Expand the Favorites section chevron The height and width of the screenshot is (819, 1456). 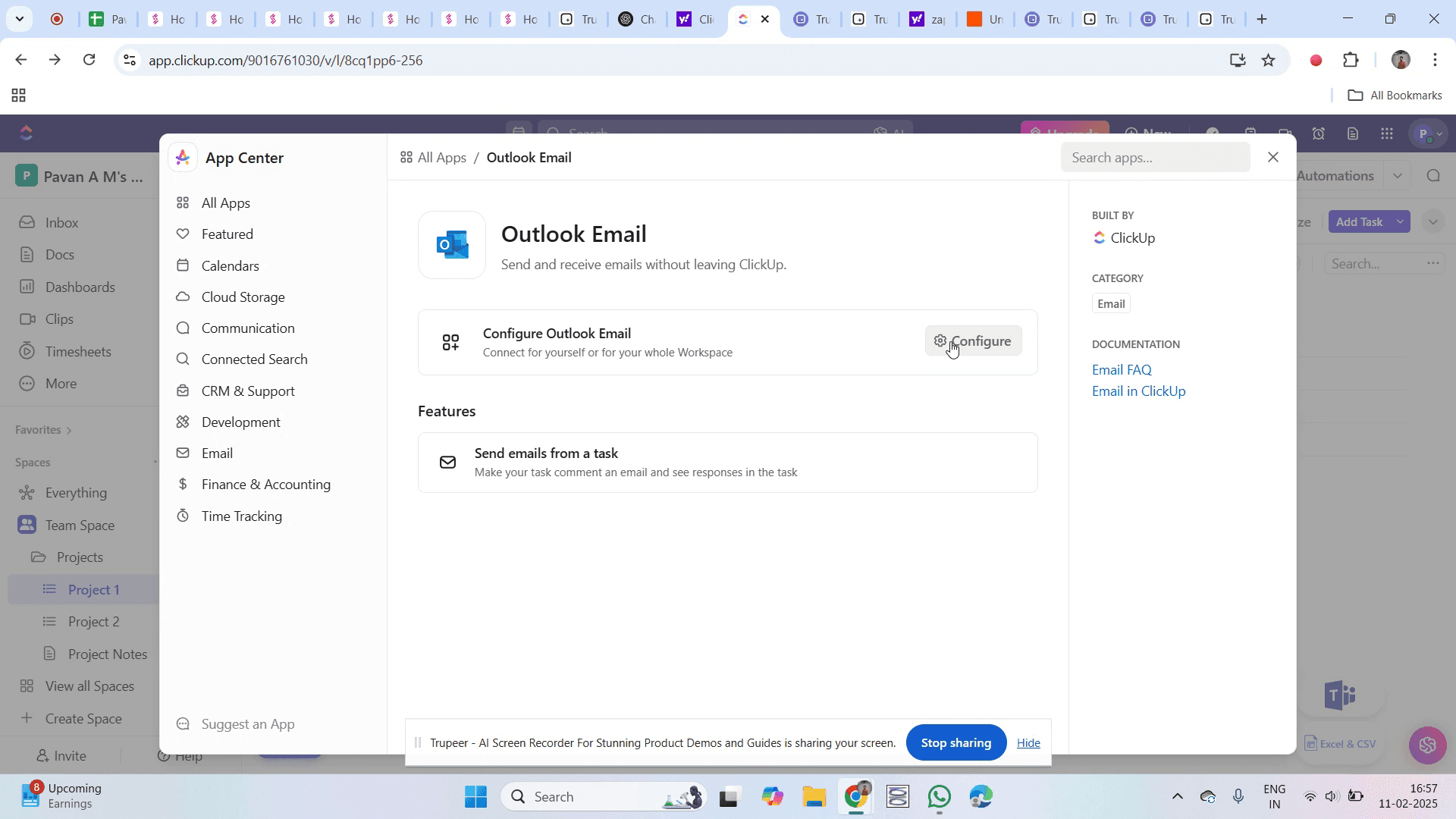pos(69,431)
